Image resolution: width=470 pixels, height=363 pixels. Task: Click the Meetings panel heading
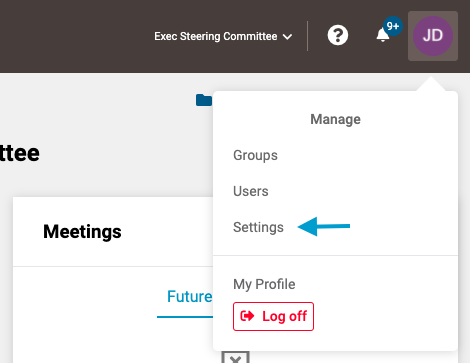coord(82,231)
